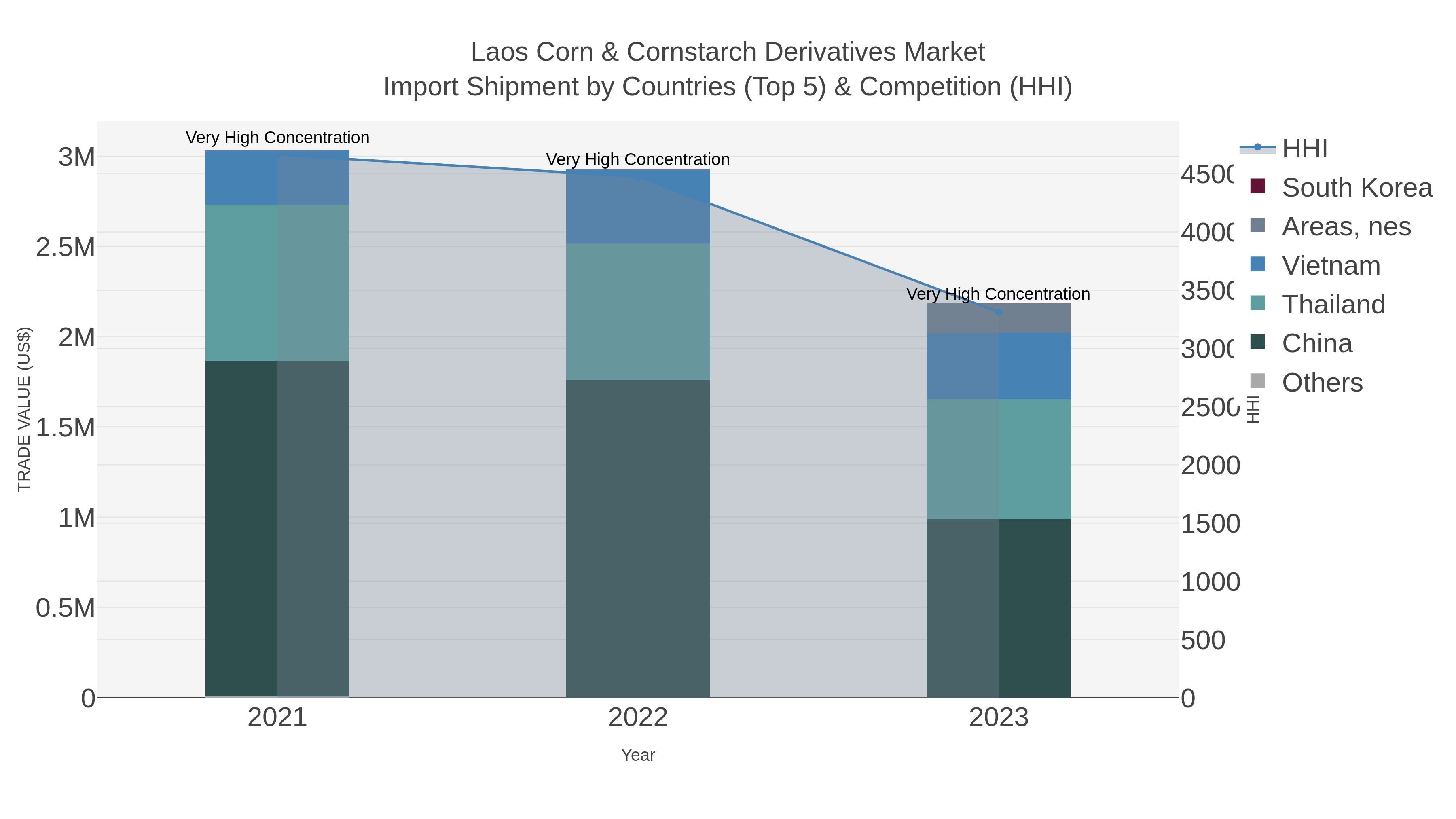Click the 2021 x-axis label
This screenshot has height=819, width=1456.
tap(277, 718)
